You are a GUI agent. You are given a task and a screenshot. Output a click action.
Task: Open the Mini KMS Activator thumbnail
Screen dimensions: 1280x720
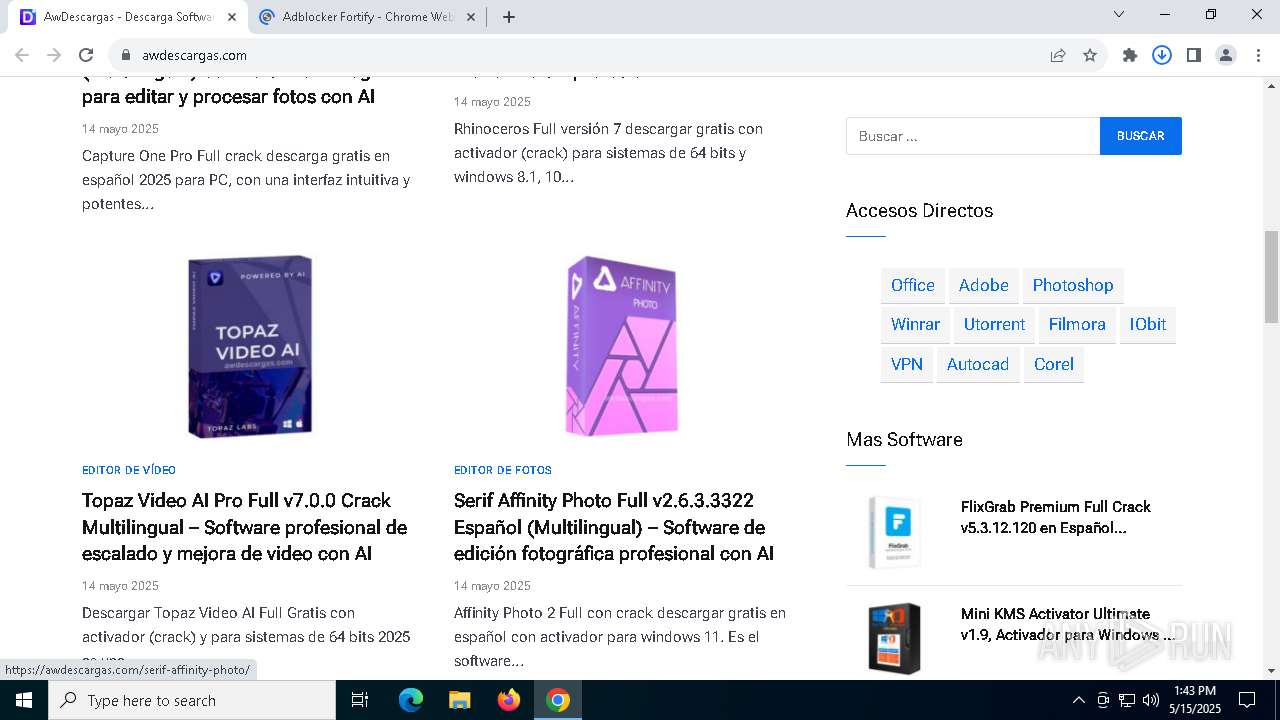894,638
